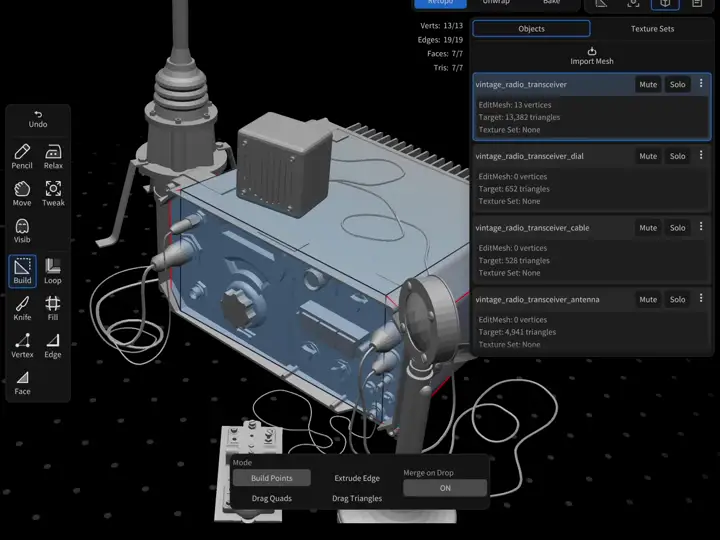
Task: Open the camera focus icon in top bar
Action: (x=633, y=4)
